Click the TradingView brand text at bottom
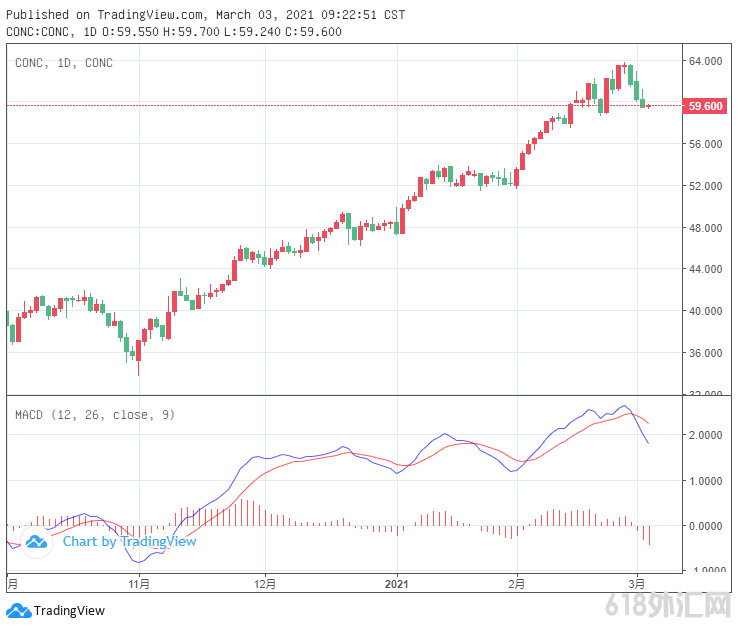This screenshot has height=629, width=738. click(x=69, y=611)
